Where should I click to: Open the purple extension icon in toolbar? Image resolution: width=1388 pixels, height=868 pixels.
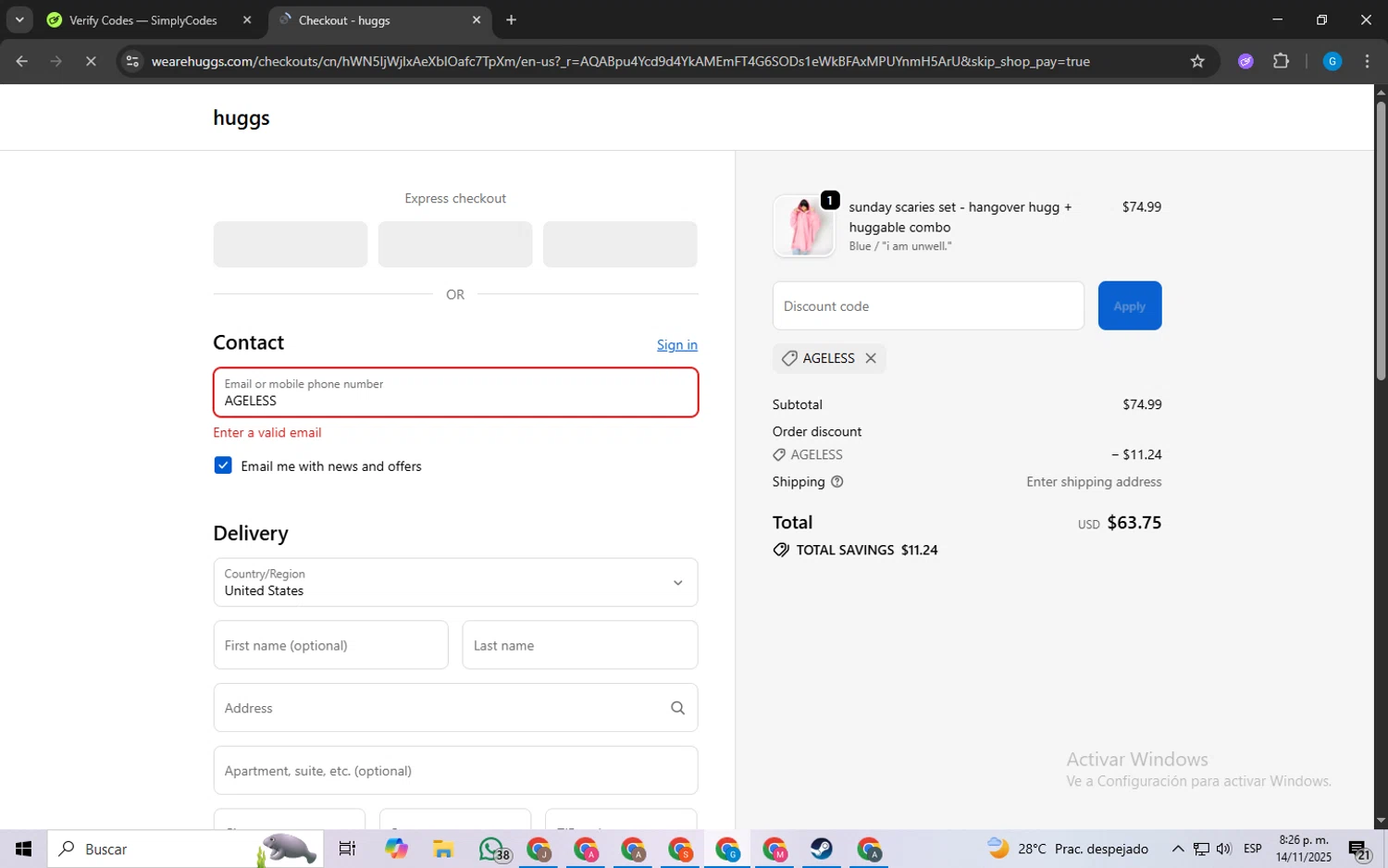1245,61
